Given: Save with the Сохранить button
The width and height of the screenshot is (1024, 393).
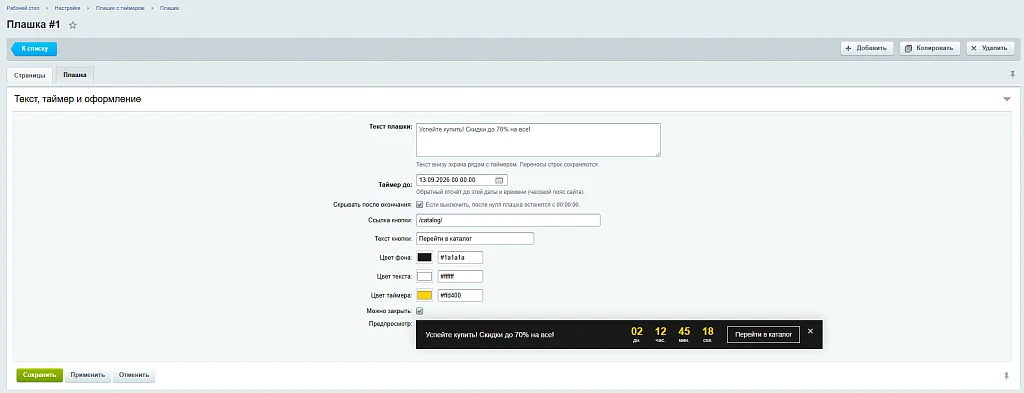Looking at the screenshot, I should point(39,375).
